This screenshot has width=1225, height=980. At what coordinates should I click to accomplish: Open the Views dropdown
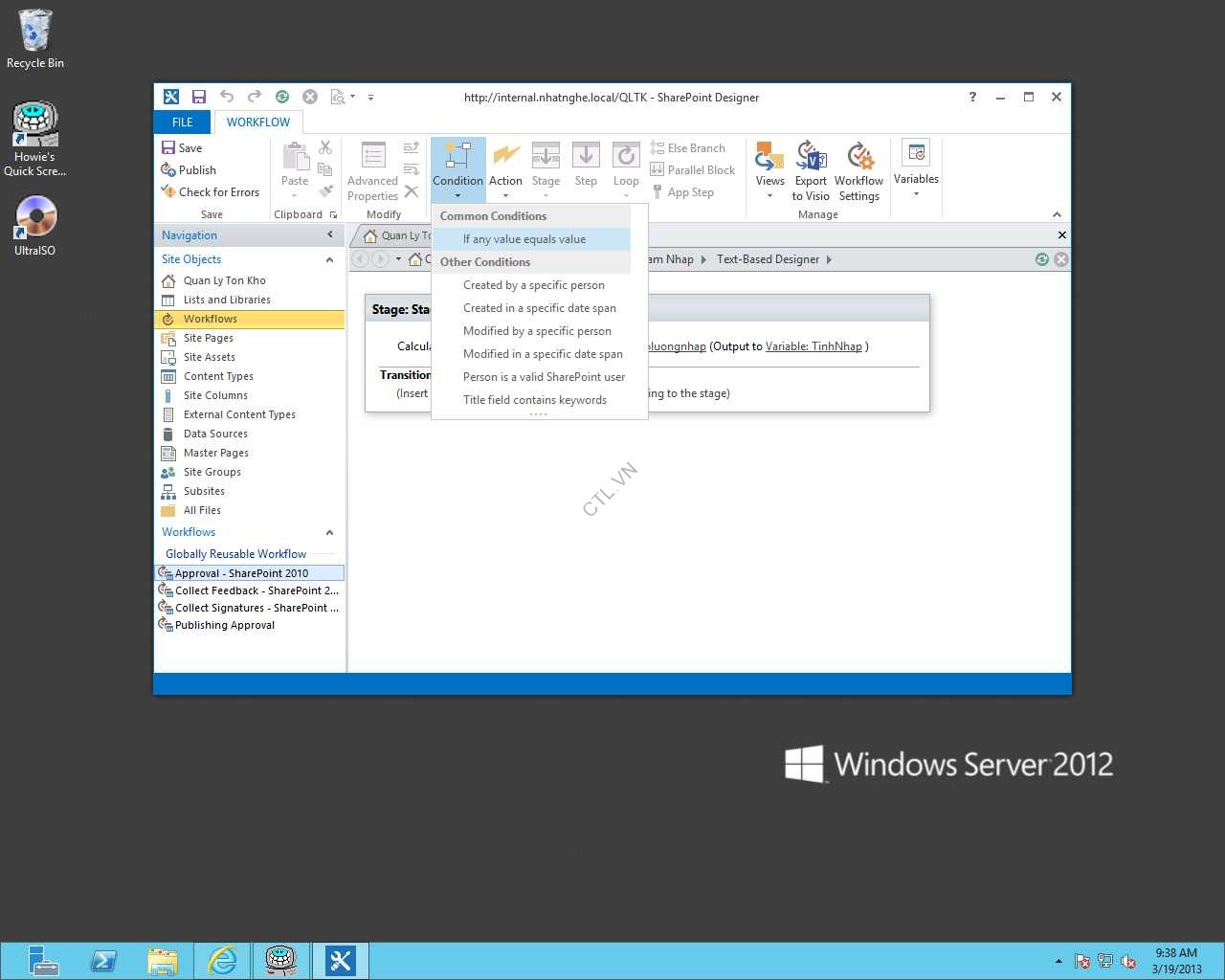click(769, 171)
